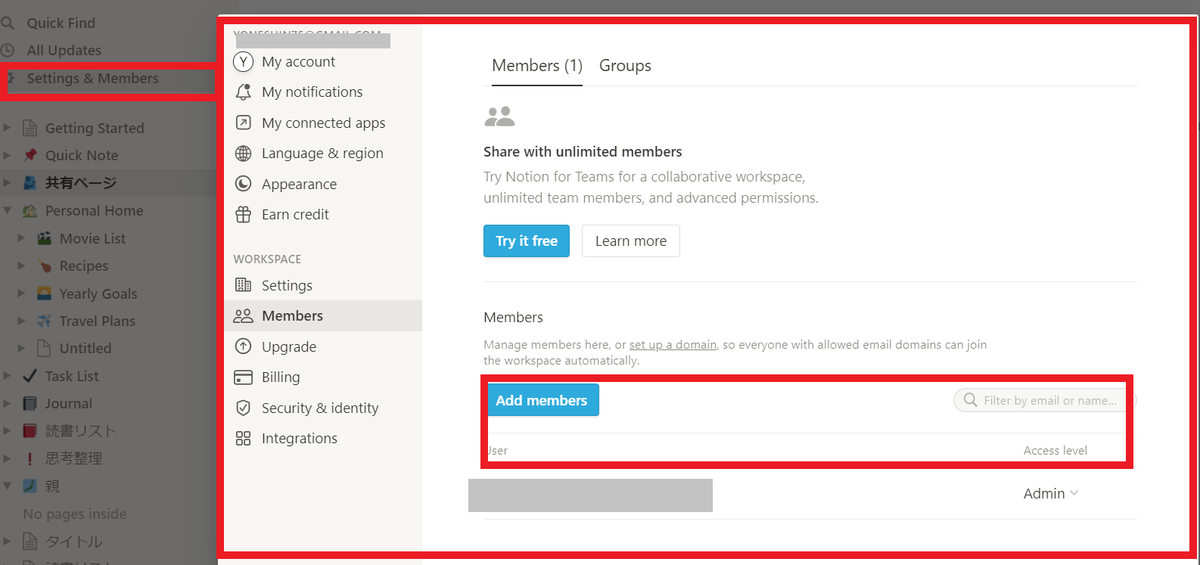The height and width of the screenshot is (565, 1200).
Task: Expand the Task List toggle arrow
Action: pos(7,376)
